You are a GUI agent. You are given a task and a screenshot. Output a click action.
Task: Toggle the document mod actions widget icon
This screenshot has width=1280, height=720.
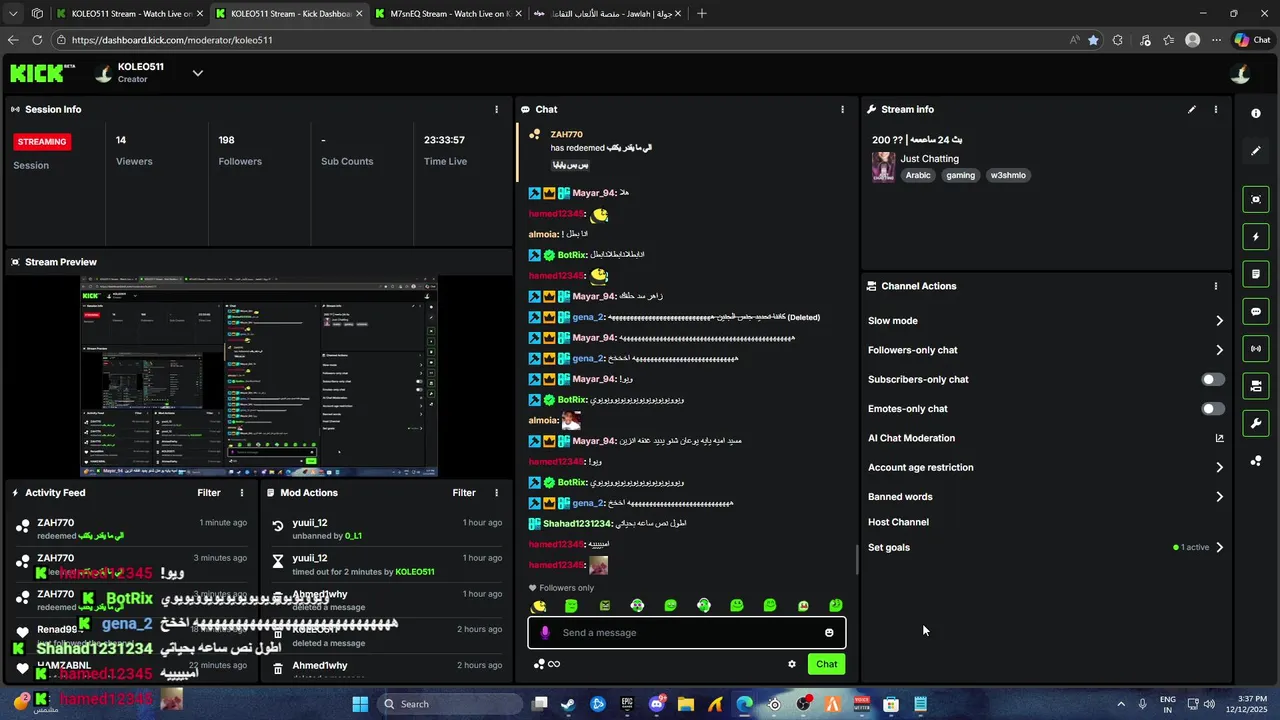(1256, 274)
